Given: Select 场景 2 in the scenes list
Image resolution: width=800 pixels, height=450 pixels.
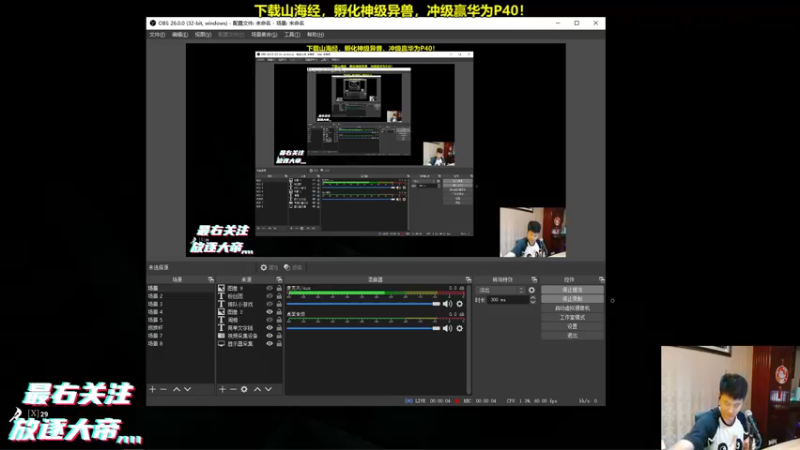Looking at the screenshot, I should coord(180,296).
